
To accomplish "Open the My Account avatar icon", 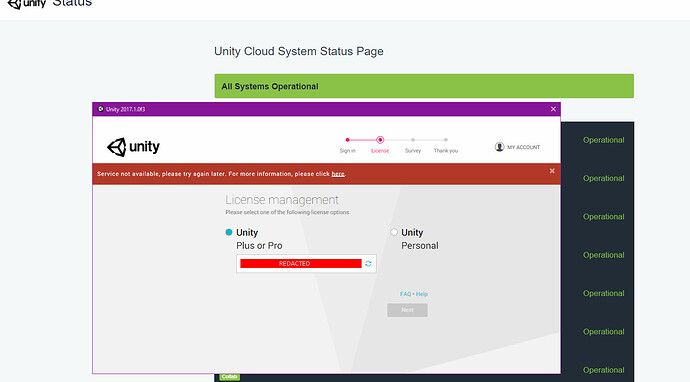I will point(499,147).
